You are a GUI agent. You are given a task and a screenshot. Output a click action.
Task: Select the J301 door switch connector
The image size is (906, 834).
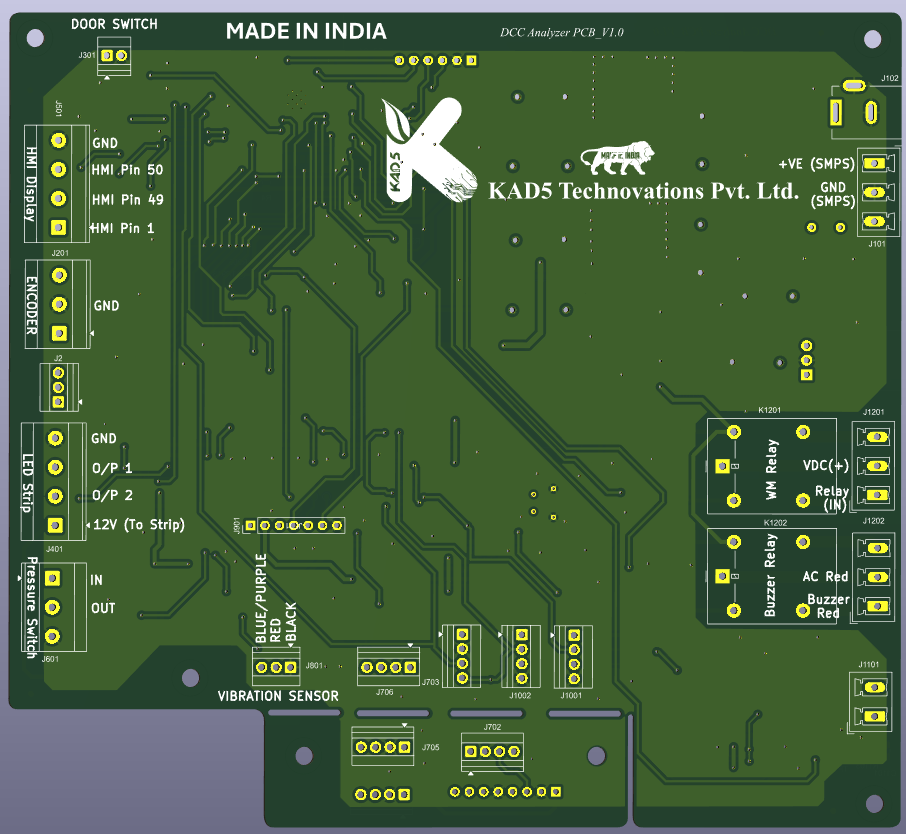coord(114,56)
